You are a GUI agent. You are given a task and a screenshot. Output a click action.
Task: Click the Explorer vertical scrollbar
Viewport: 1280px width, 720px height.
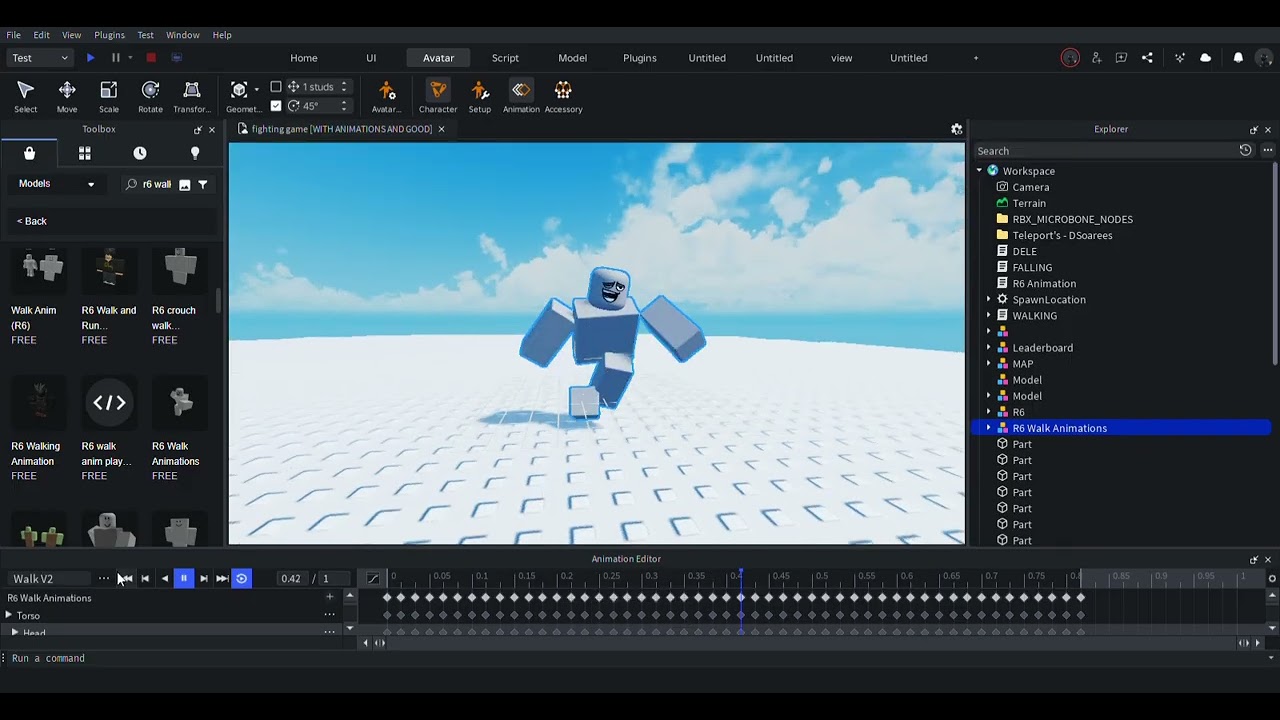click(x=1275, y=265)
